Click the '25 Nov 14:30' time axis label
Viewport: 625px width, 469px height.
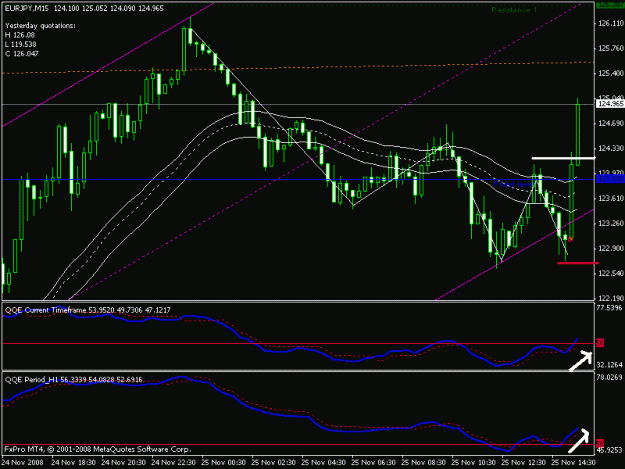[x=573, y=463]
